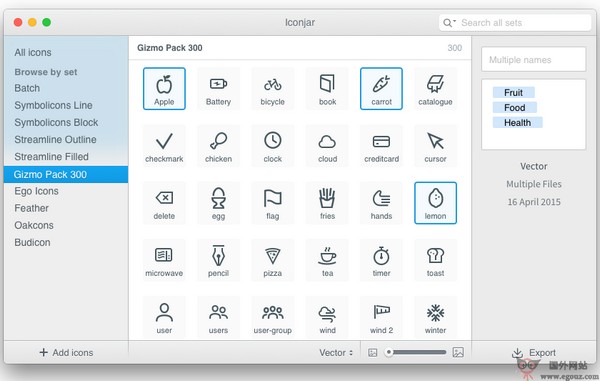Click the chicken drumstick icon
The width and height of the screenshot is (600, 381).
(218, 146)
